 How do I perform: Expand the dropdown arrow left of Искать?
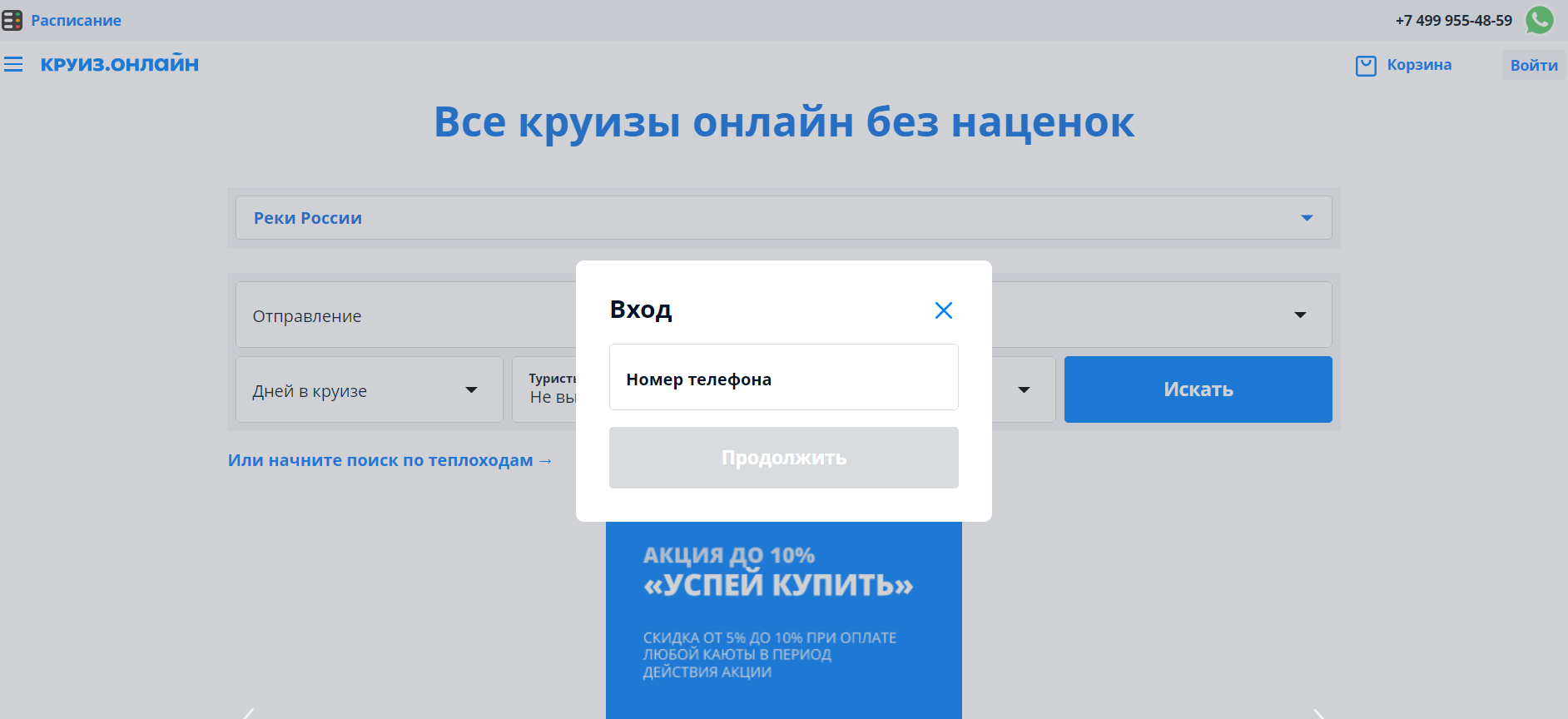pos(1024,389)
